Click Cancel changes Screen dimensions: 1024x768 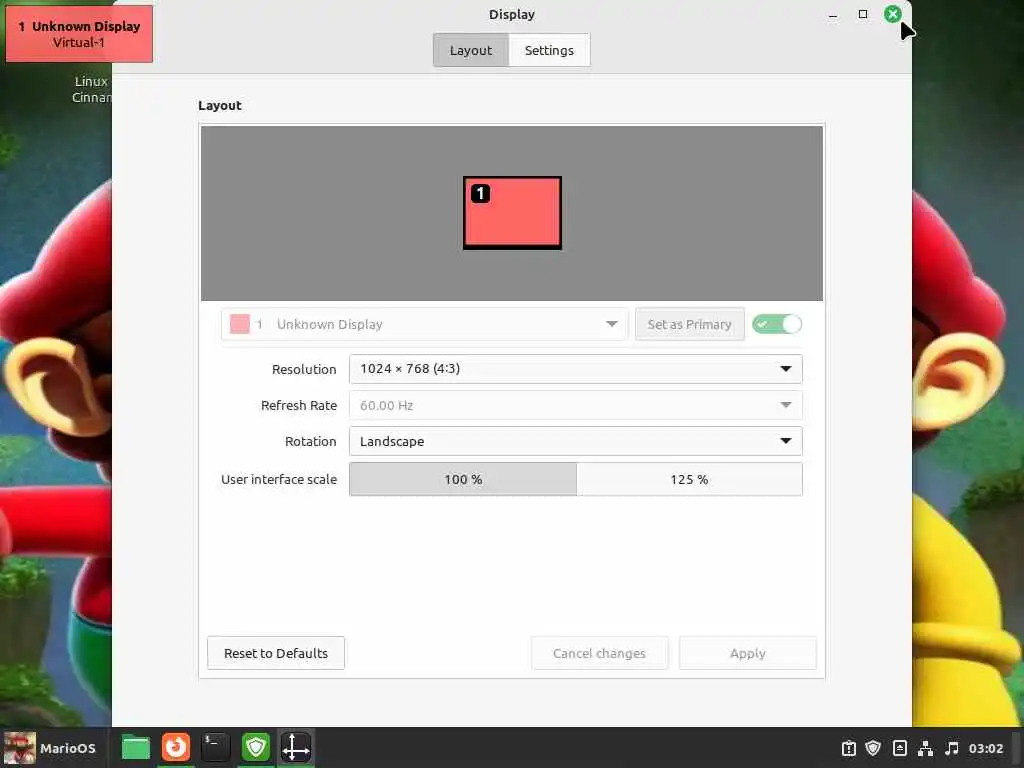(600, 653)
